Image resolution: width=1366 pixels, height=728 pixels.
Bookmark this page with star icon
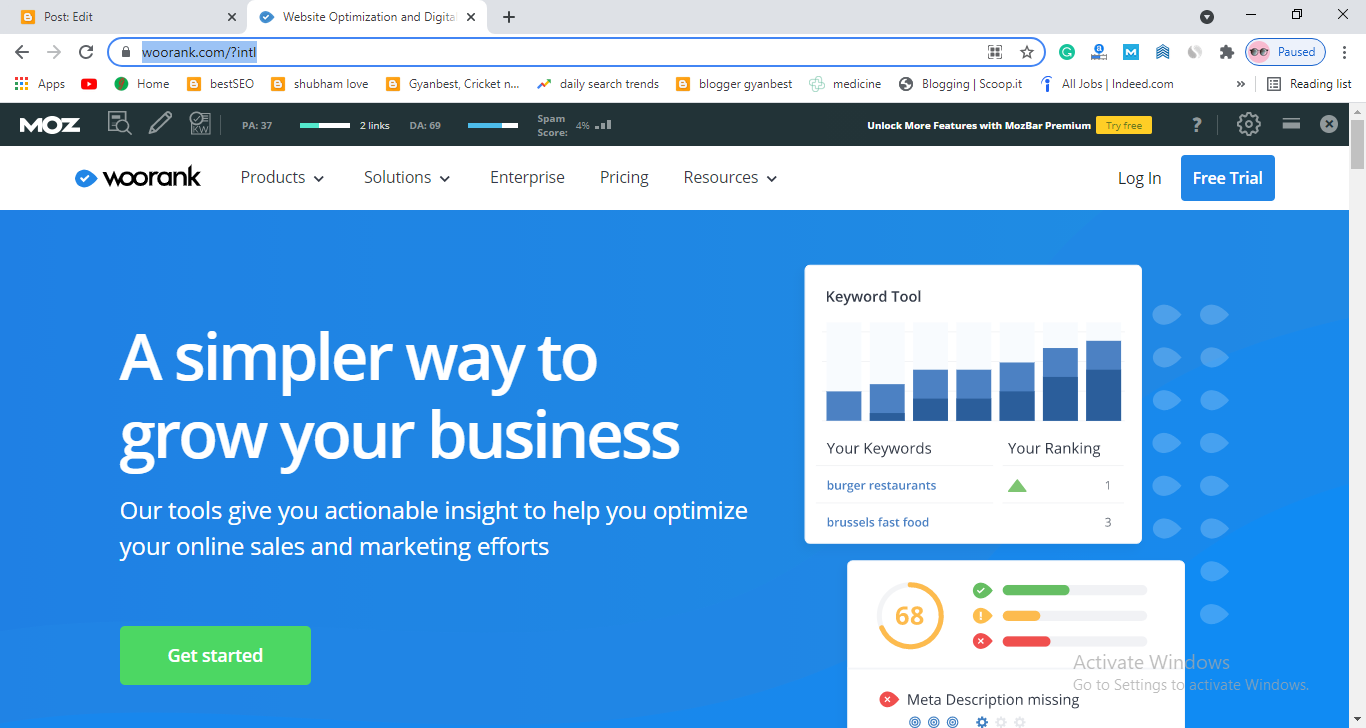coord(1026,52)
